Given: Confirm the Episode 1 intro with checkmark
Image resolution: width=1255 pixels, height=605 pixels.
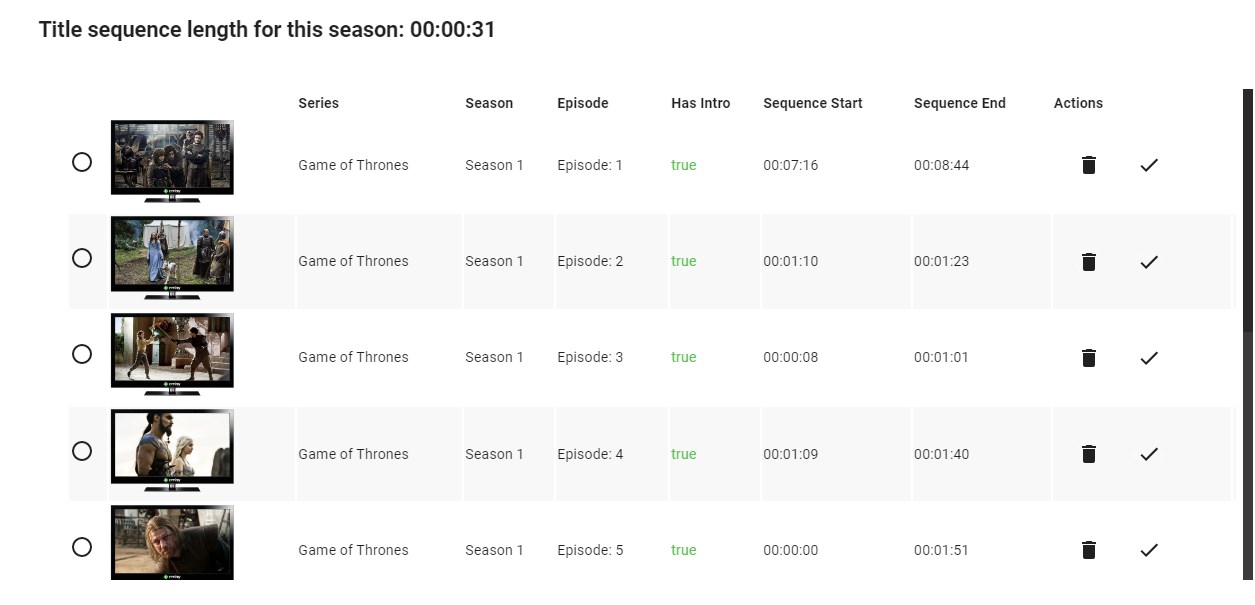Looking at the screenshot, I should click(1149, 165).
